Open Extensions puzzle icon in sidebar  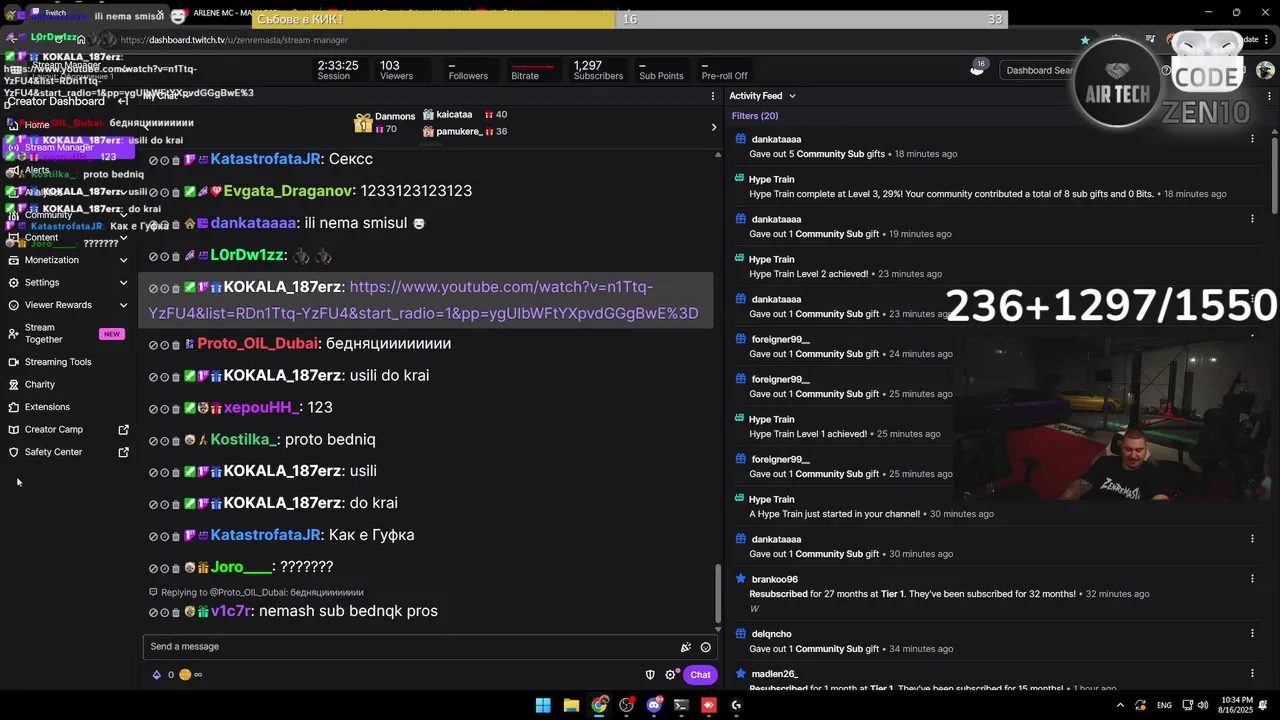pyautogui.click(x=14, y=407)
